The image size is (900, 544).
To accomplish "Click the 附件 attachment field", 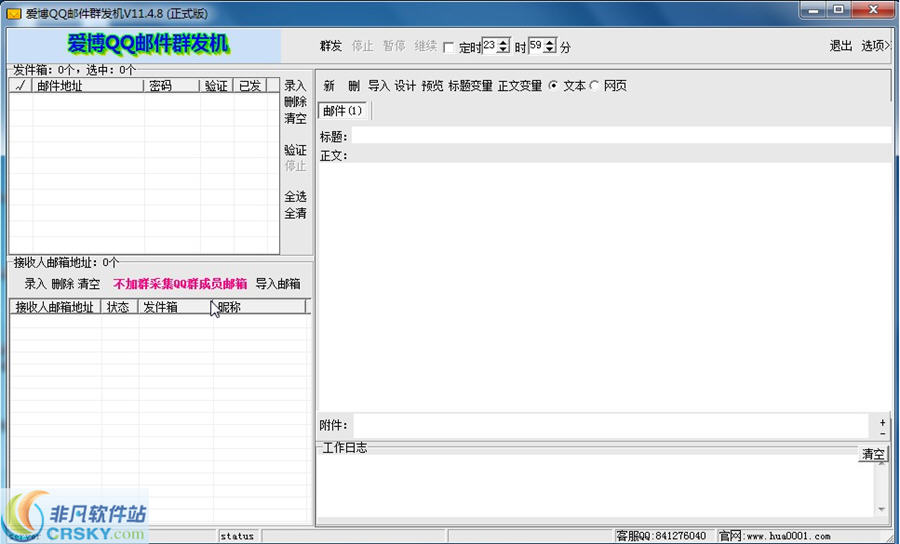I will click(x=611, y=426).
